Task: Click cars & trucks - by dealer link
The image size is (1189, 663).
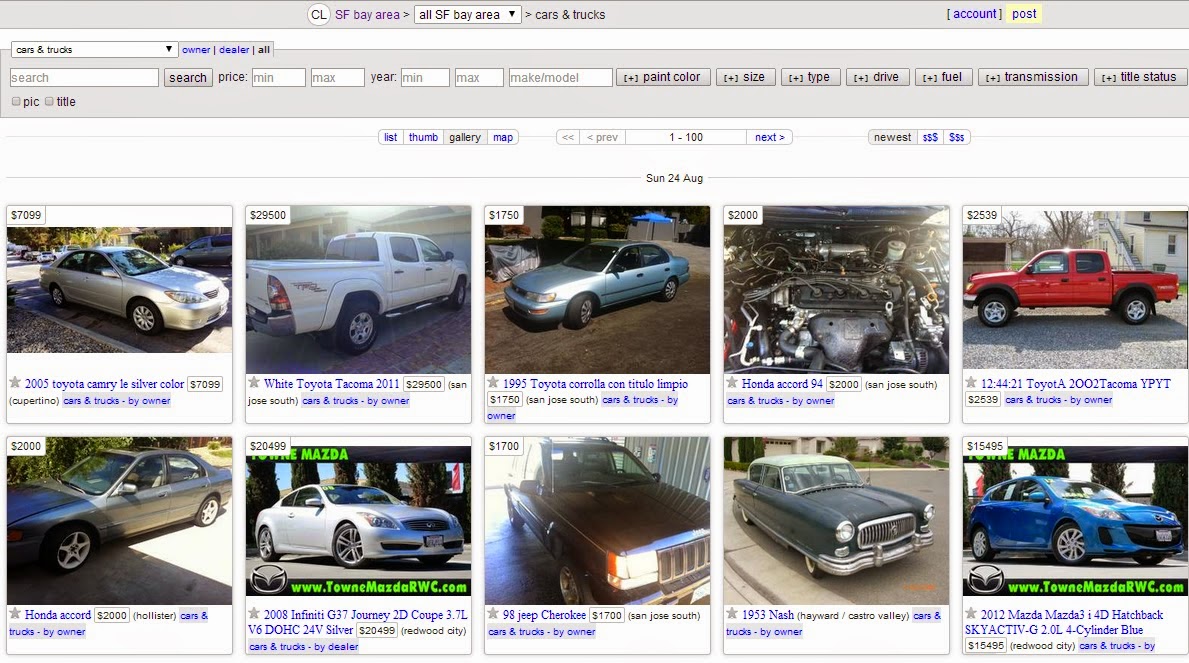Action: click(x=303, y=646)
